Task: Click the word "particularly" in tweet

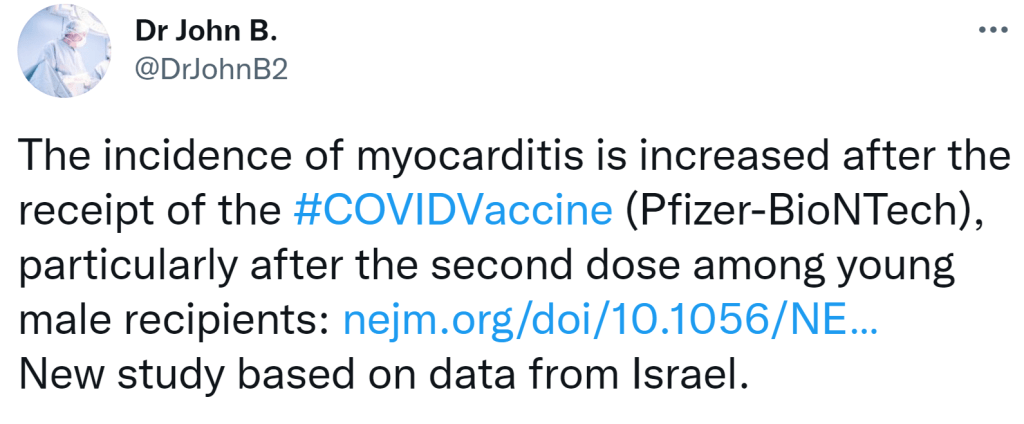Action: point(120,266)
